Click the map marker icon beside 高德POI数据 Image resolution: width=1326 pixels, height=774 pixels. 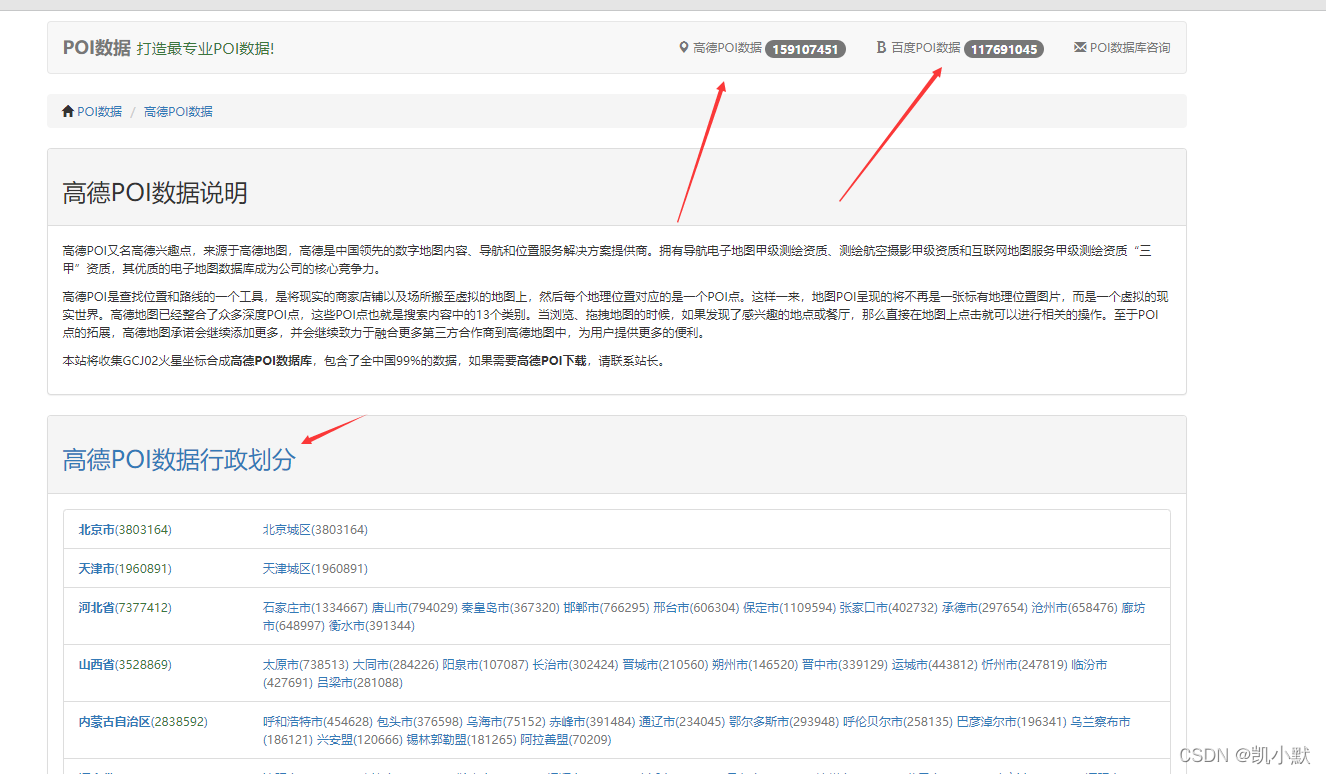(684, 47)
